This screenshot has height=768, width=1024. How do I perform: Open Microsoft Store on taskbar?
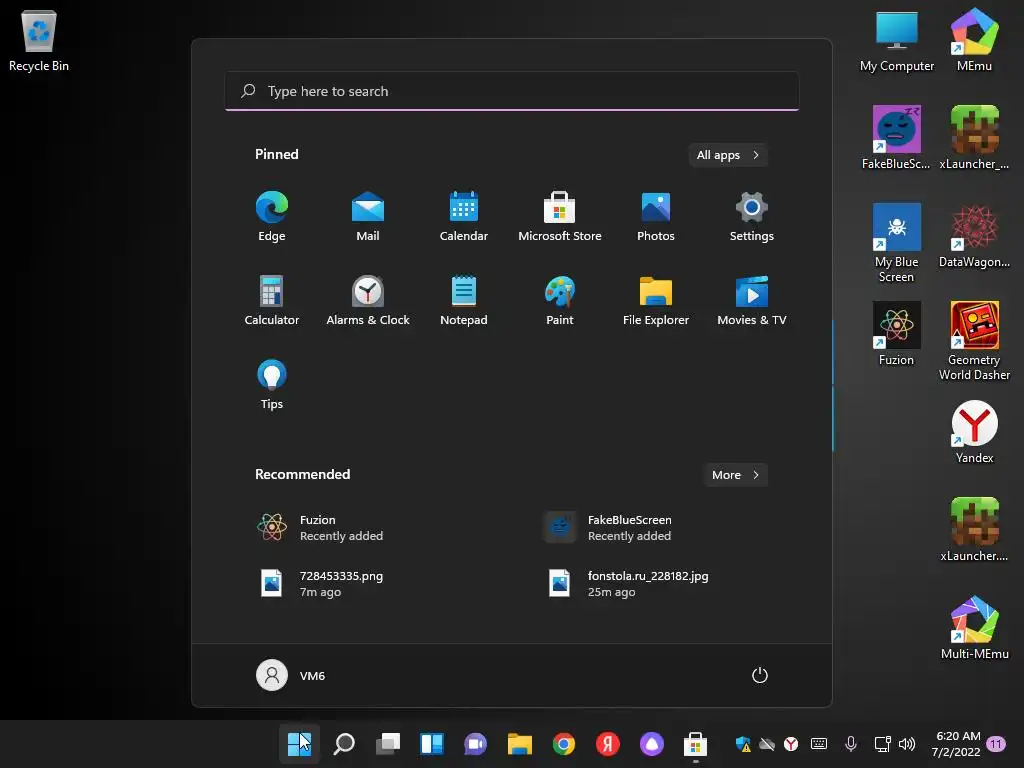(x=696, y=744)
